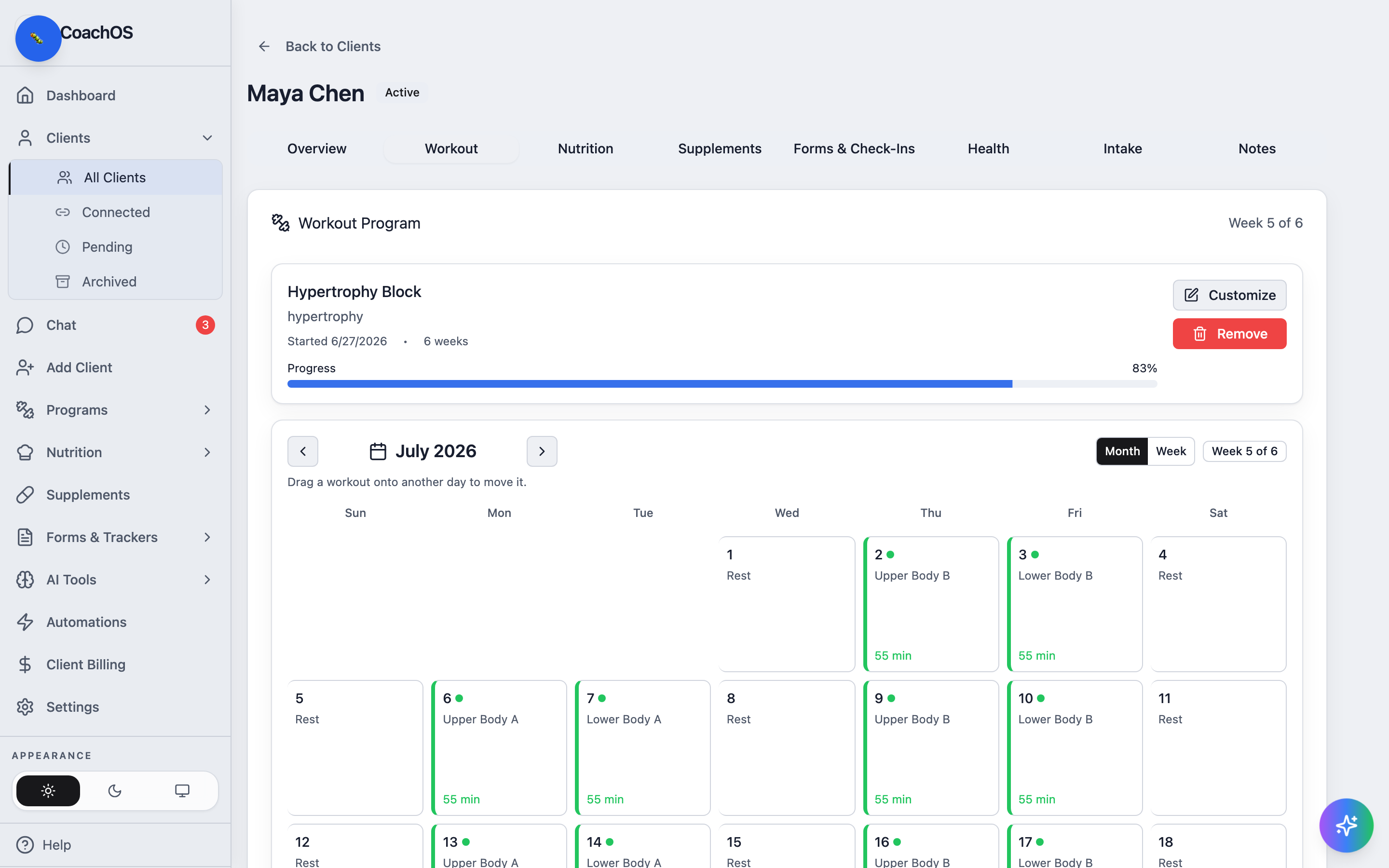Viewport: 1389px width, 868px height.
Task: Switch appearance to dark mode
Action: point(115,791)
